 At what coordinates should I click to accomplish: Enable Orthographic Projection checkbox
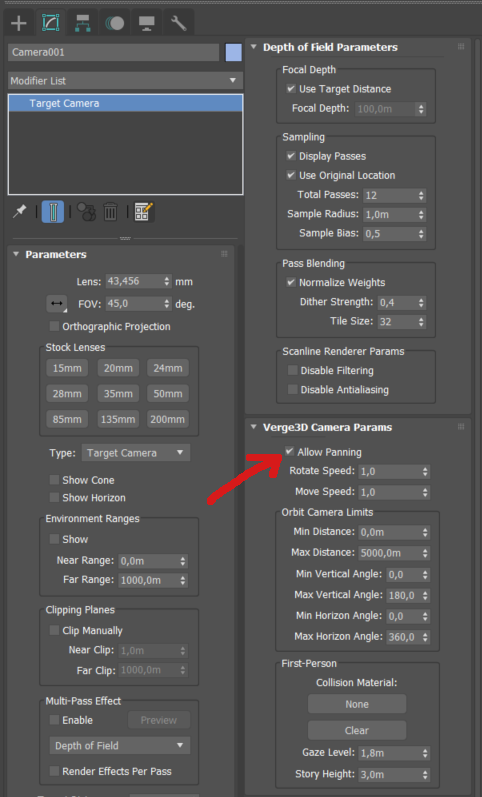point(54,326)
